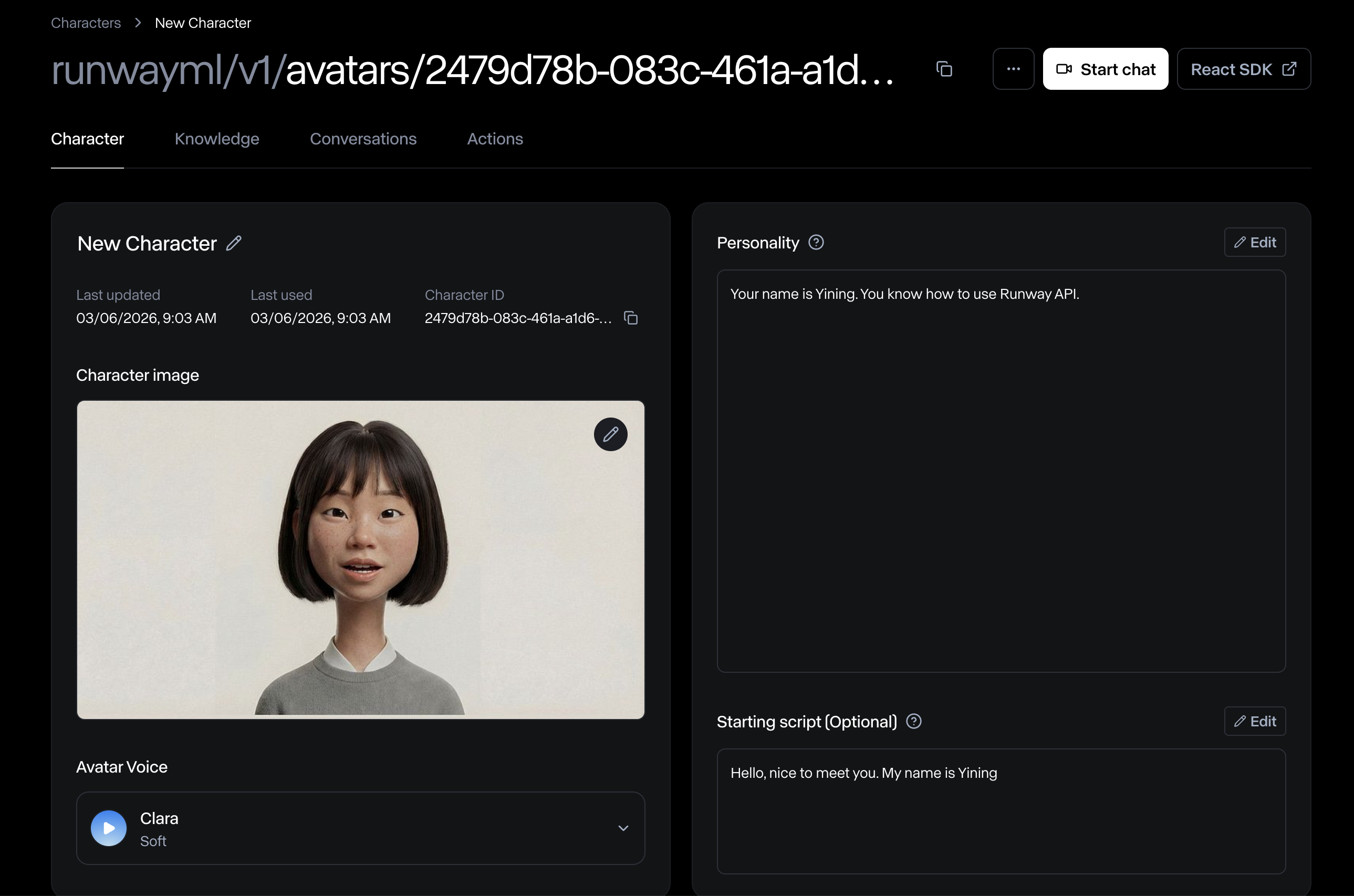This screenshot has width=1354, height=896.
Task: Start a chat with the character
Action: click(1106, 69)
